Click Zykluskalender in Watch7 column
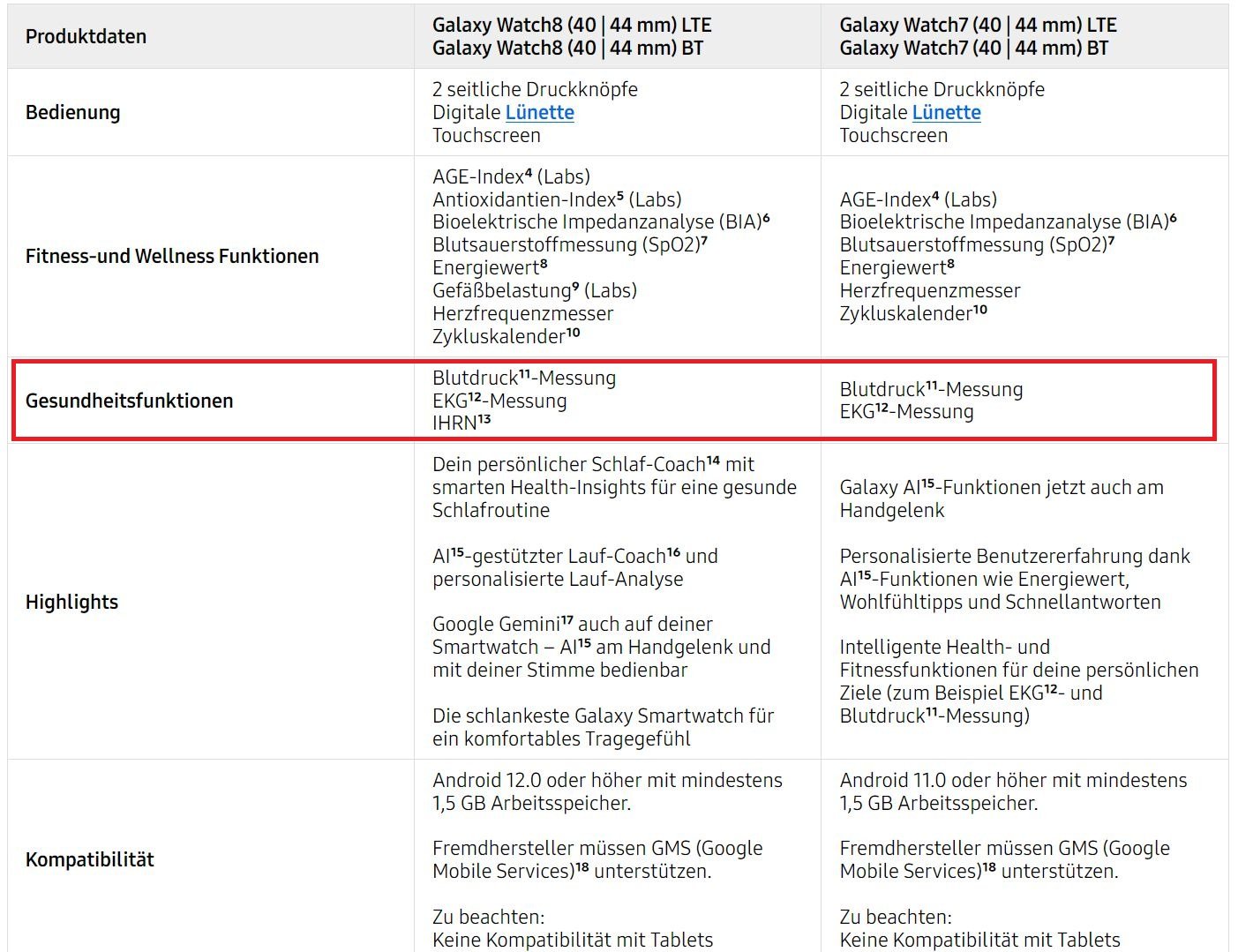1238x952 pixels. point(913,313)
